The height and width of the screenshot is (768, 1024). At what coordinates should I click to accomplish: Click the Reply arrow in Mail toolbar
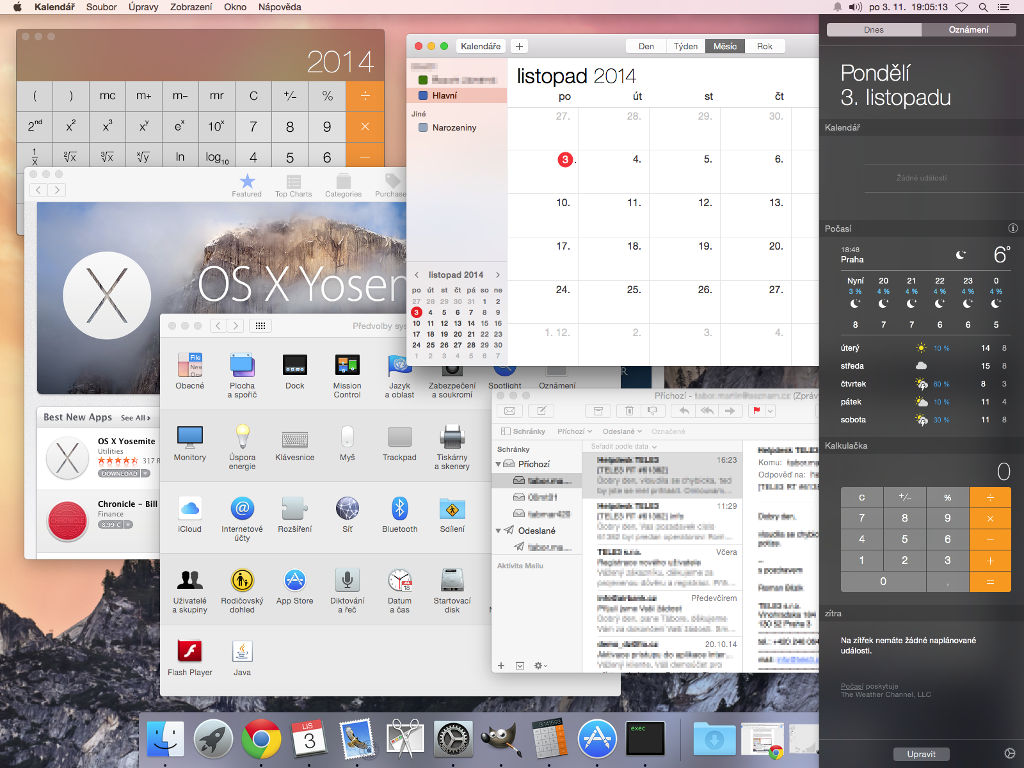click(684, 411)
